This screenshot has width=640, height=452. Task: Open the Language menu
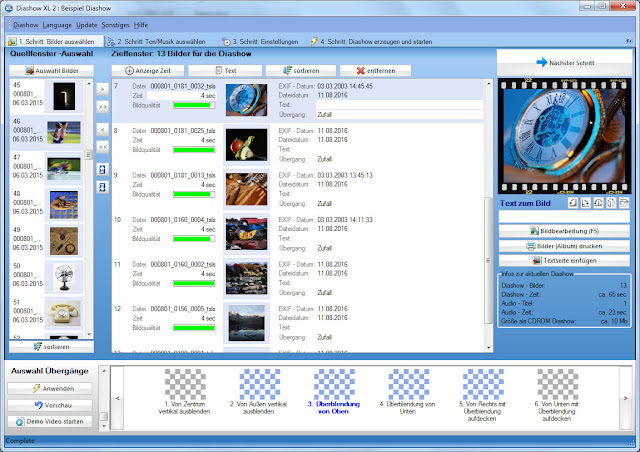pyautogui.click(x=57, y=25)
